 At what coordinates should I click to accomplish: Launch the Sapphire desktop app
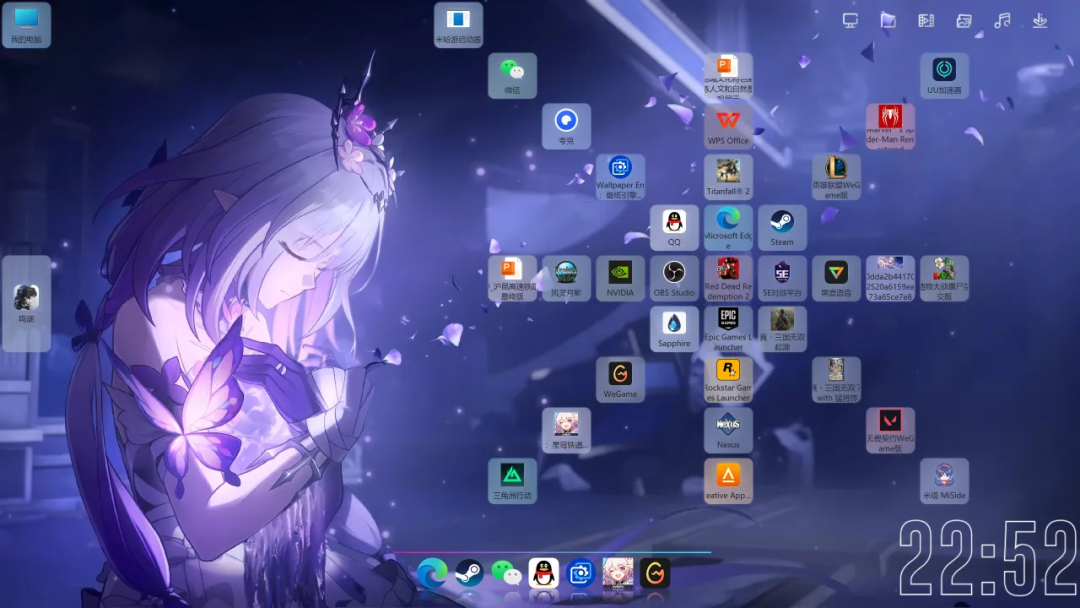(674, 328)
